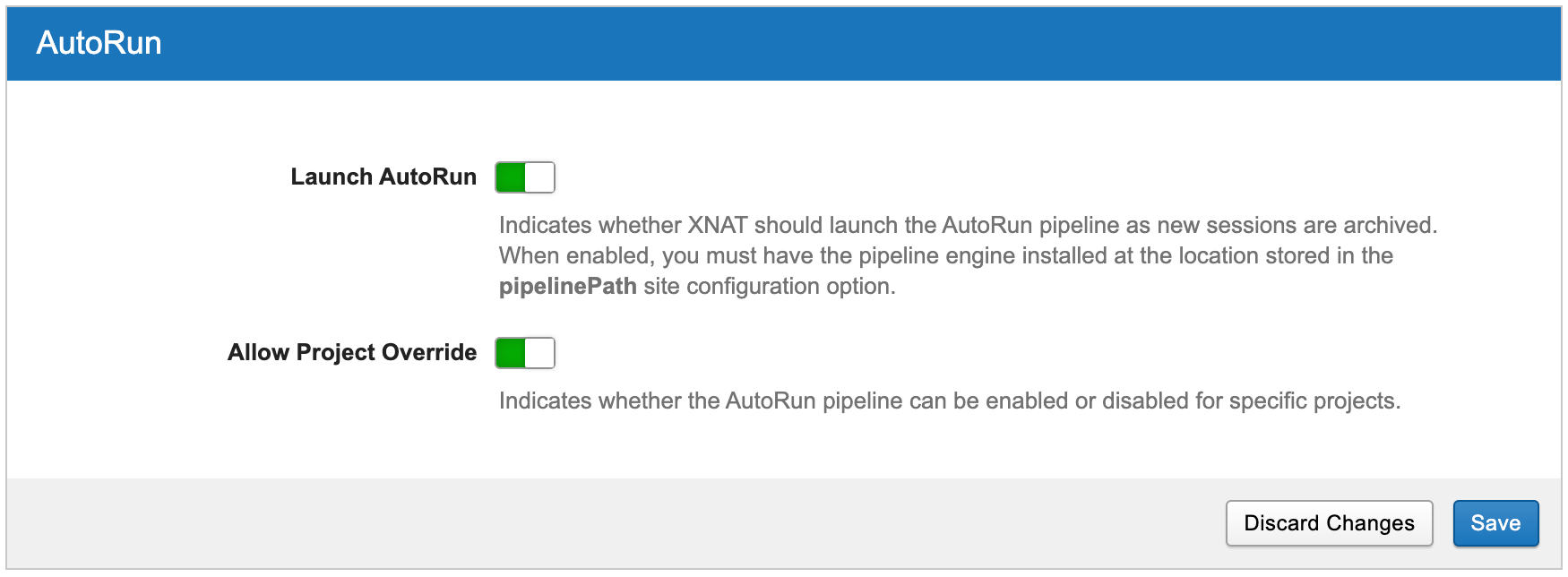Image resolution: width=1568 pixels, height=577 pixels.
Task: Click the bold pipelinePath text
Action: (x=568, y=287)
